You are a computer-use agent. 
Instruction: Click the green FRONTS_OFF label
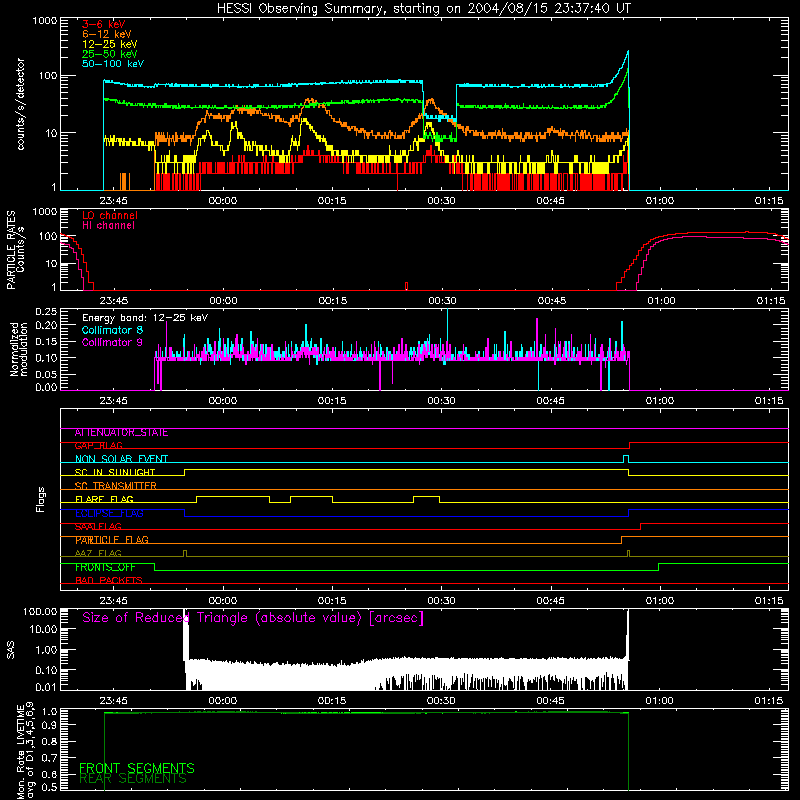[105, 567]
